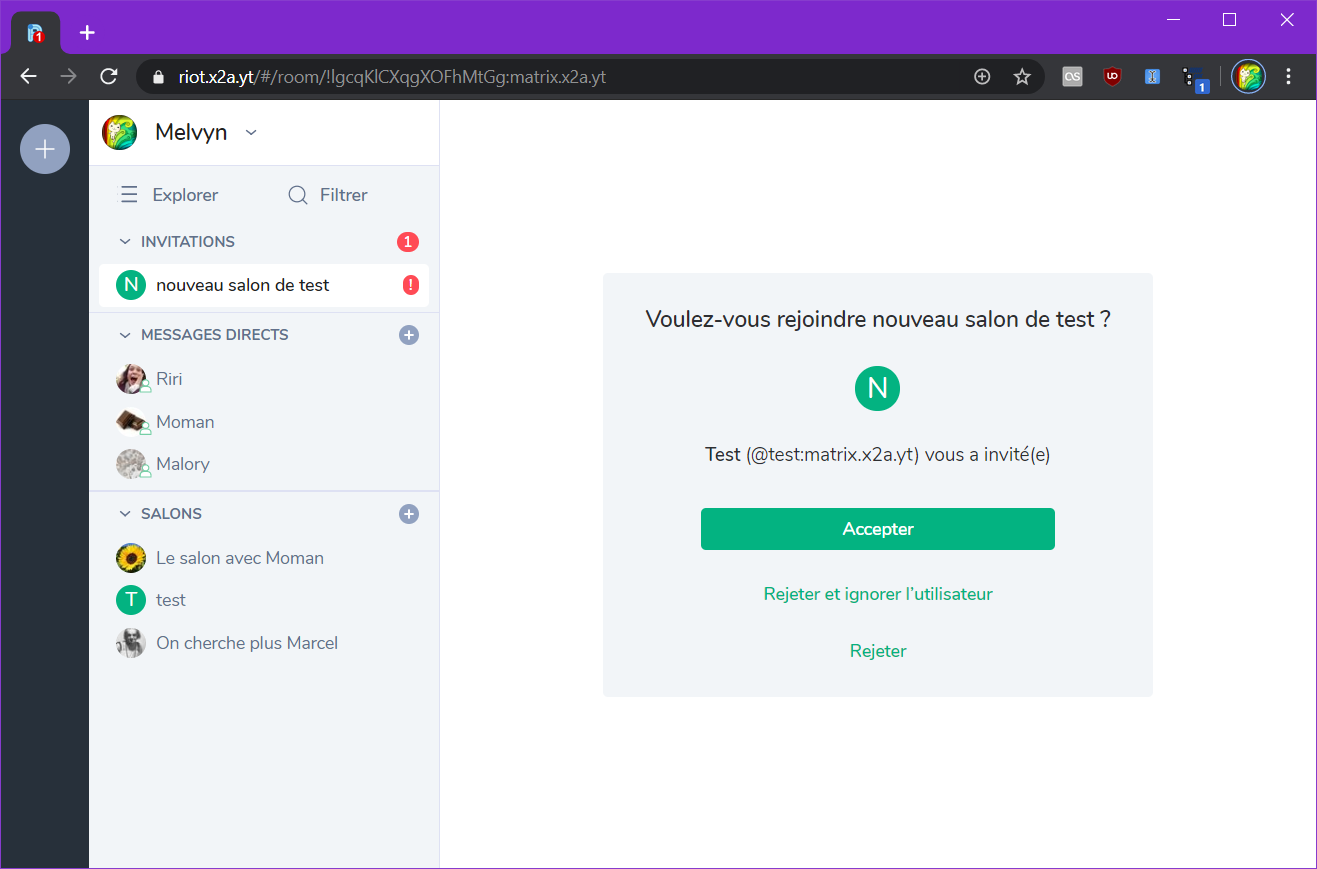Reload the page in browser
Image resolution: width=1317 pixels, height=869 pixels.
pos(109,77)
